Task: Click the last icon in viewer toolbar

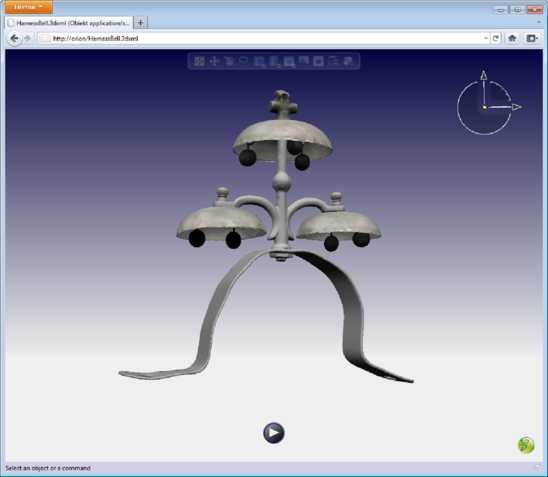Action: (x=348, y=61)
